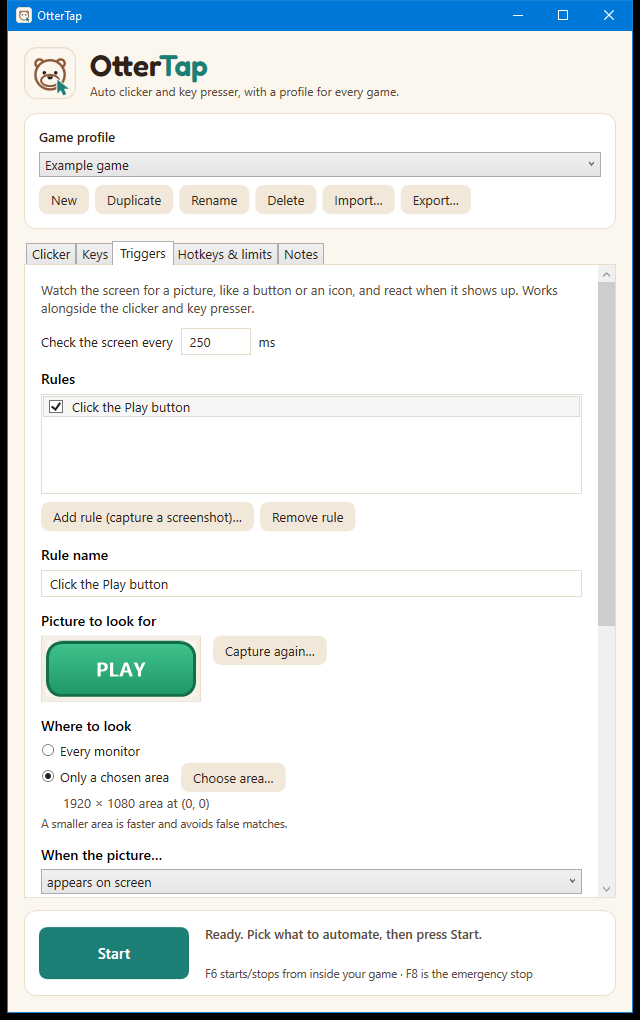Click the scroll down arrow of panel
Image resolution: width=640 pixels, height=1020 pixels.
click(x=606, y=889)
